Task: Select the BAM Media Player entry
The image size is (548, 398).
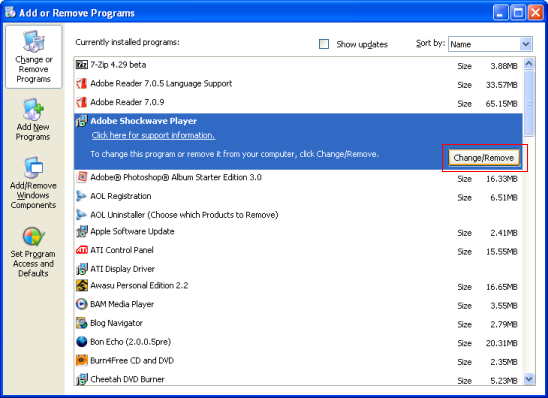Action: 298,304
